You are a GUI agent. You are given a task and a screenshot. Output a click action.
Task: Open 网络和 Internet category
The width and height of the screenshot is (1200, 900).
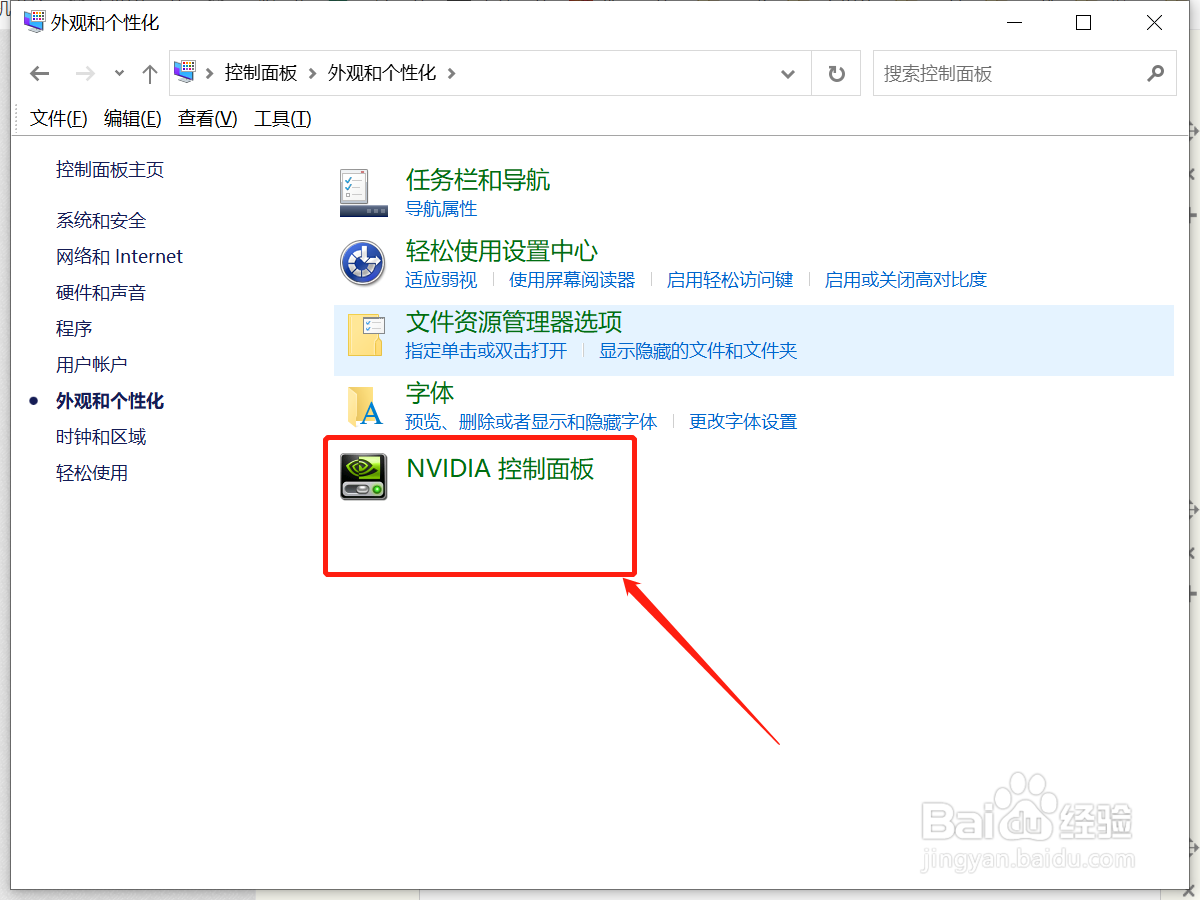[x=120, y=257]
